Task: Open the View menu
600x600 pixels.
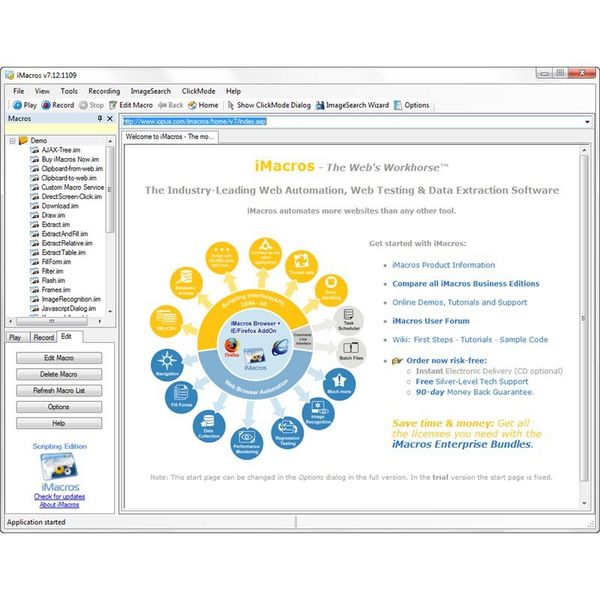Action: [x=42, y=91]
